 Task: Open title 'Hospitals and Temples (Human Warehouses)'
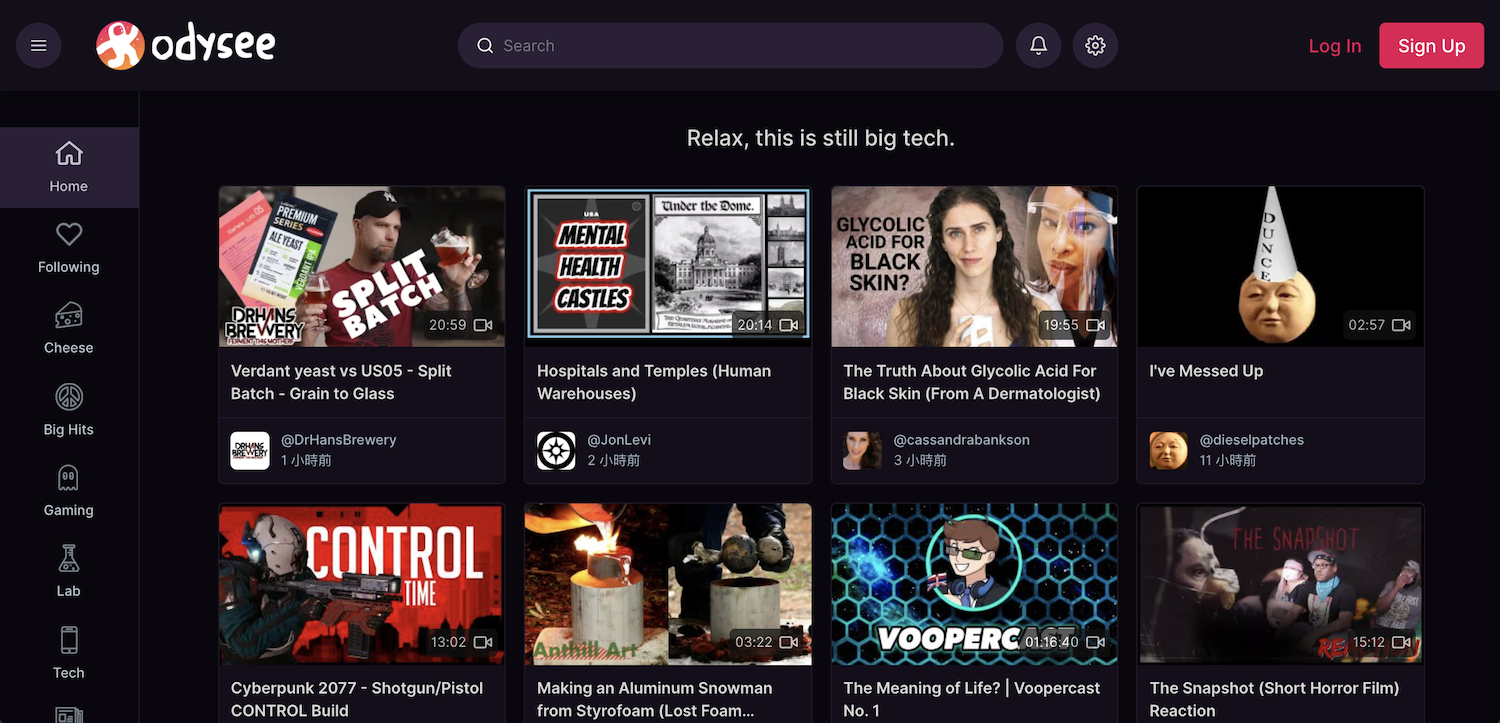654,382
